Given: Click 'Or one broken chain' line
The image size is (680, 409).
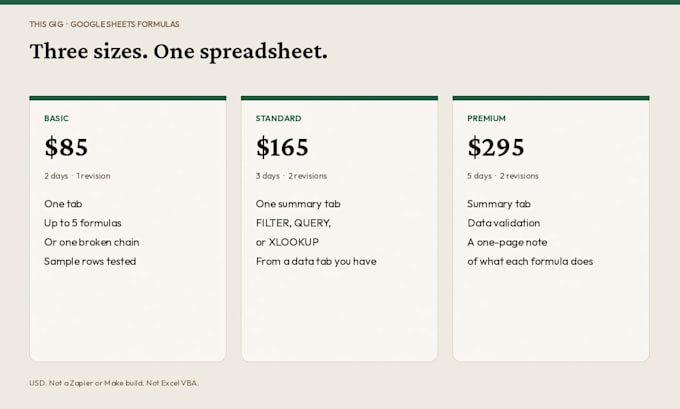Looking at the screenshot, I should point(92,242).
